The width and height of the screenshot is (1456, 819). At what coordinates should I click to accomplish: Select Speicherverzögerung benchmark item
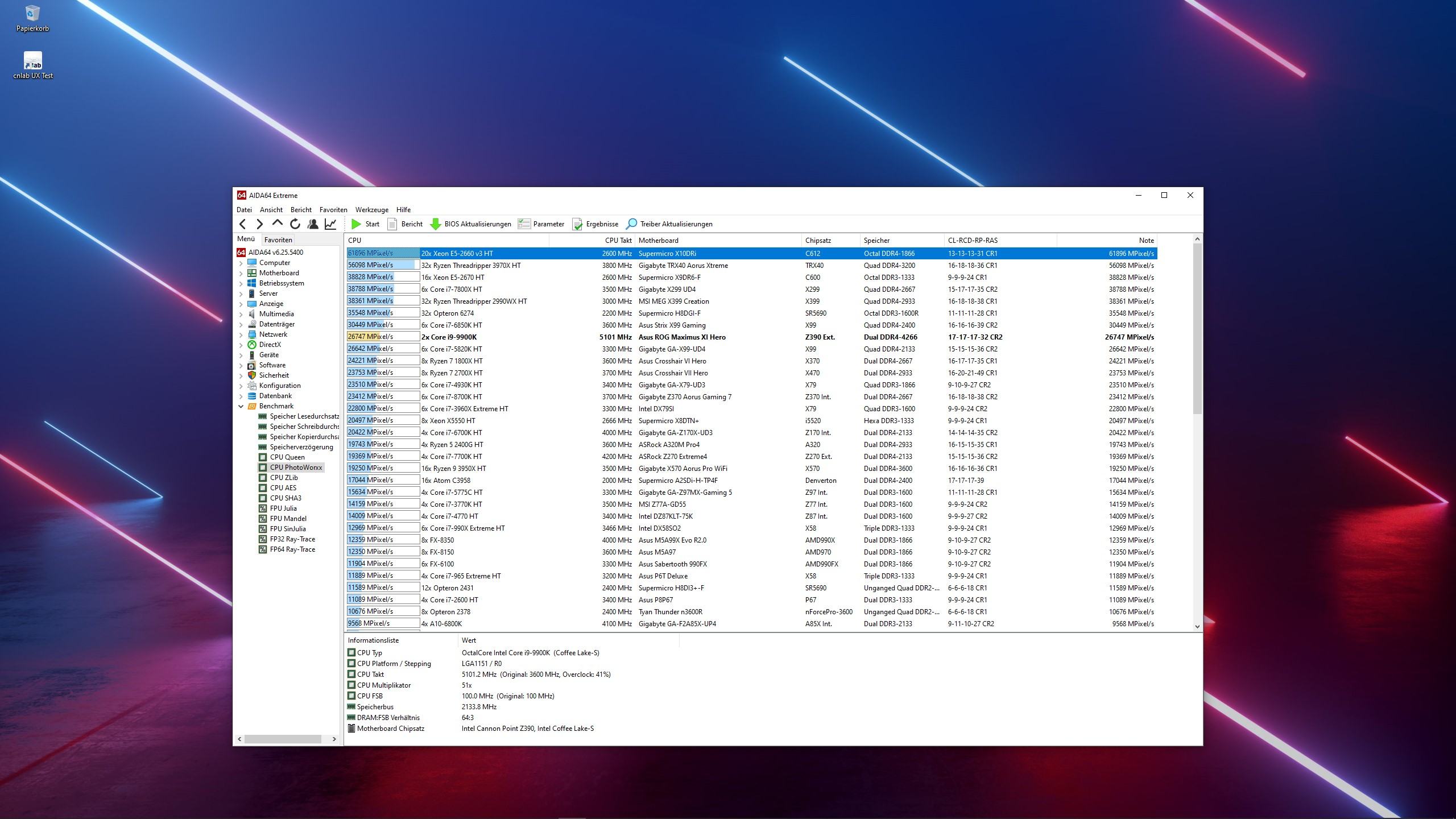(x=301, y=447)
